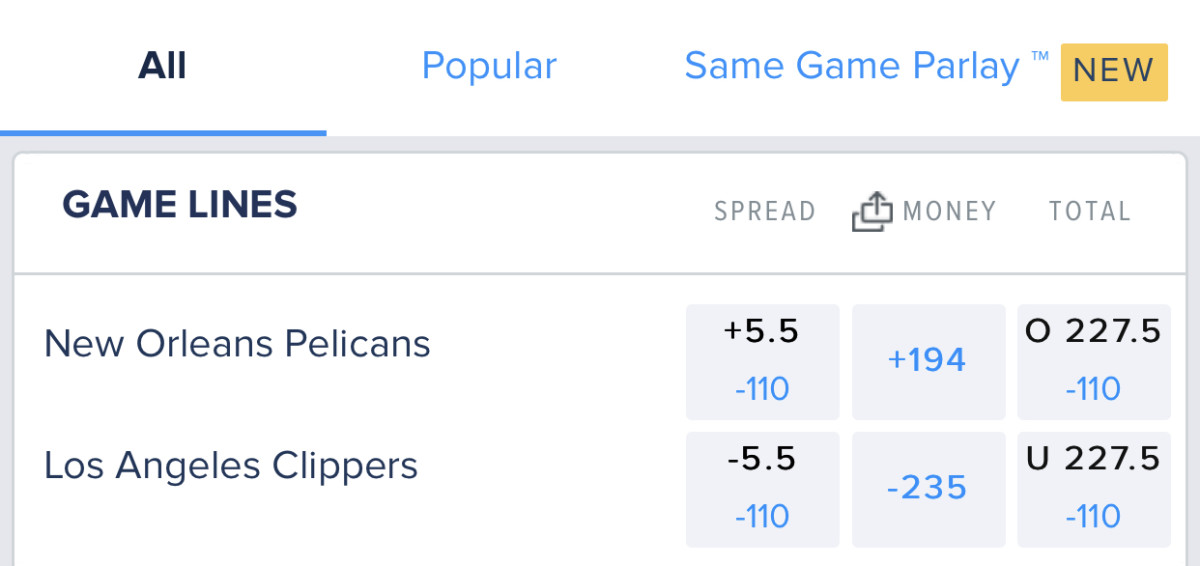1200x566 pixels.
Task: Select the Same Game Parlay tab
Action: tap(852, 66)
